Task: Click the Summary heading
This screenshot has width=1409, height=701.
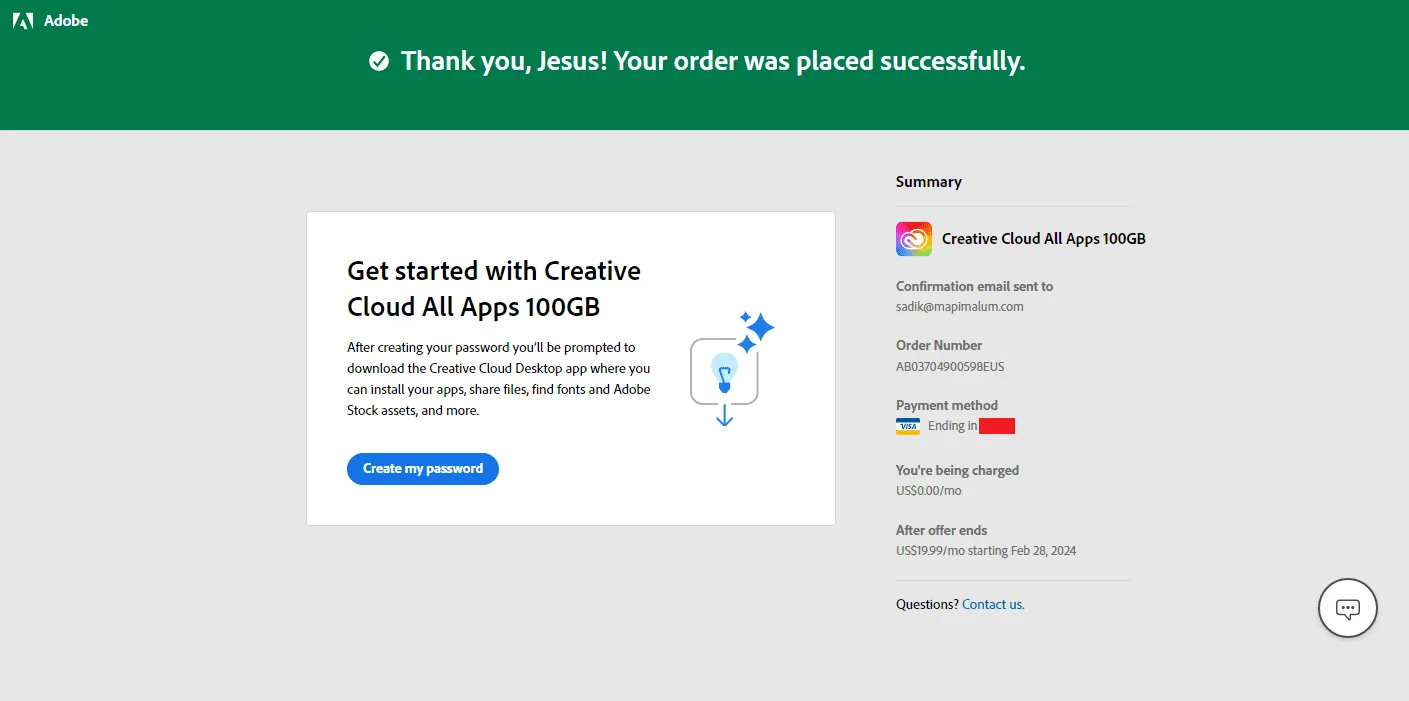Action: (929, 182)
